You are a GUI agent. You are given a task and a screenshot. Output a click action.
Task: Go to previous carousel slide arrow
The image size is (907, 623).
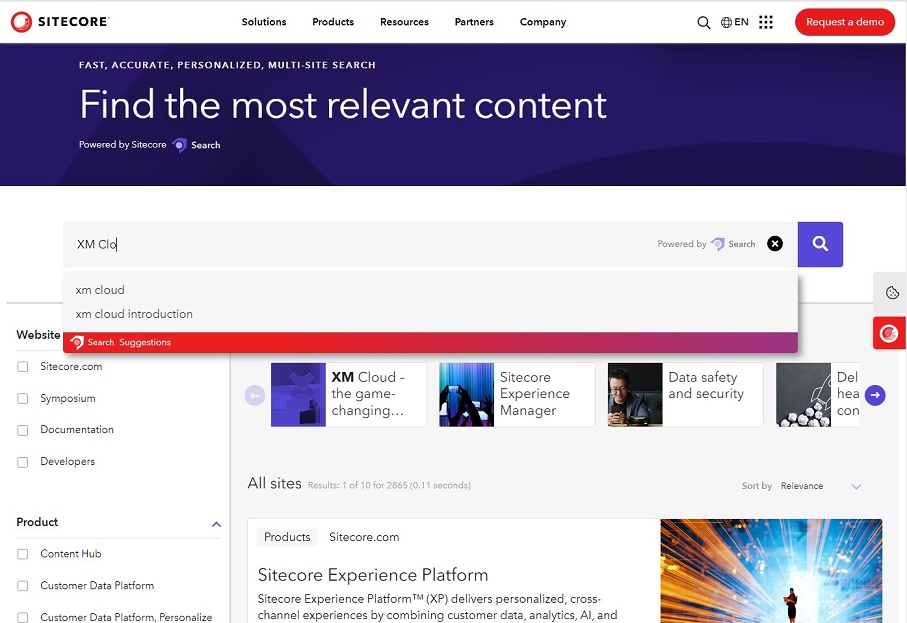[x=255, y=395]
